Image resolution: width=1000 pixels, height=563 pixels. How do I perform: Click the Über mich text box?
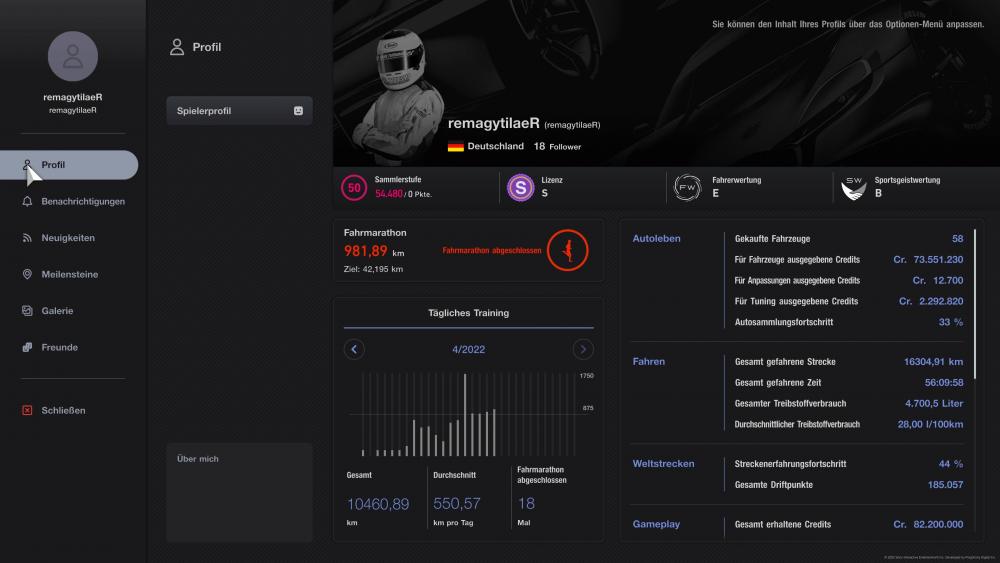coord(239,492)
